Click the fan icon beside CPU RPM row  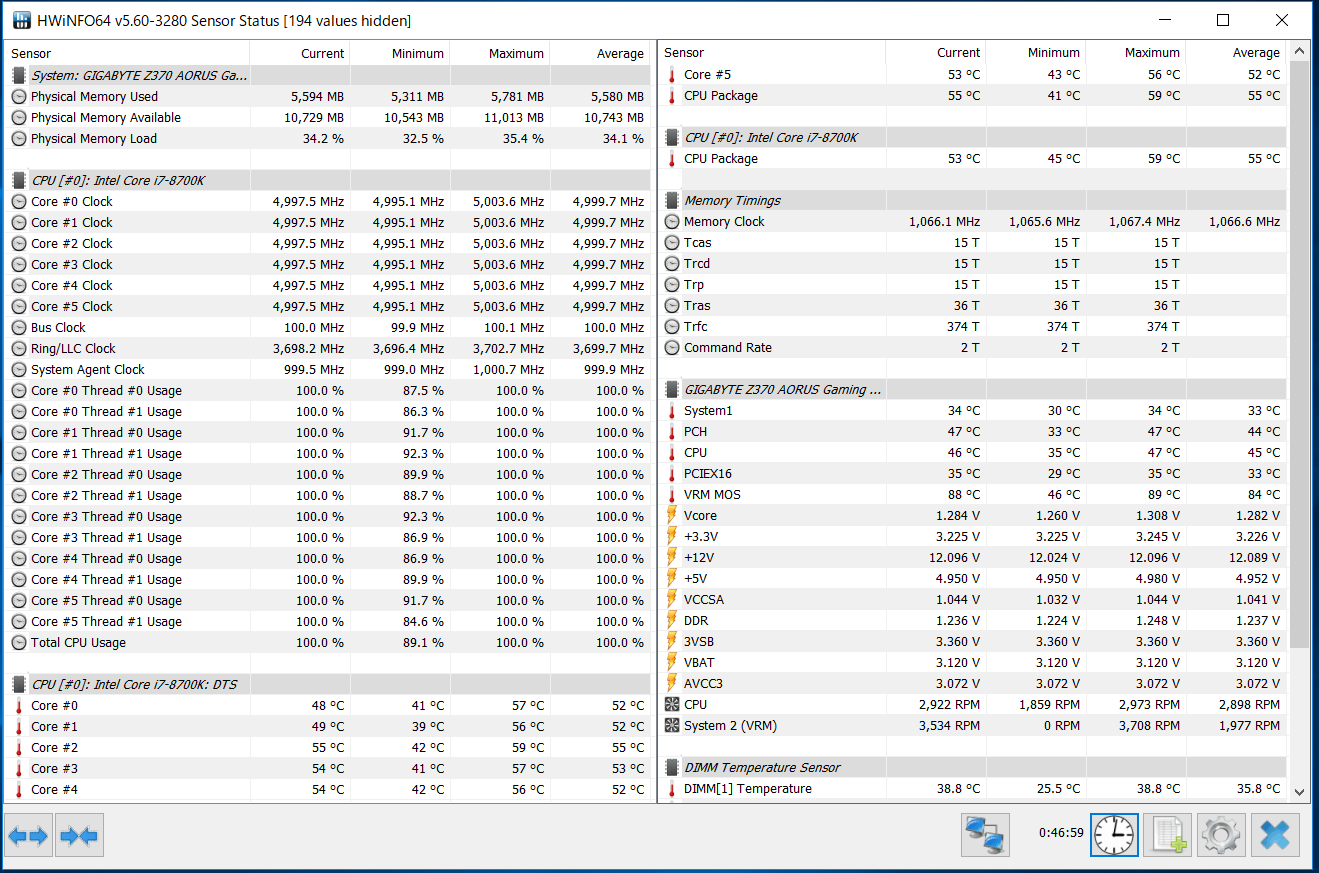(672, 704)
